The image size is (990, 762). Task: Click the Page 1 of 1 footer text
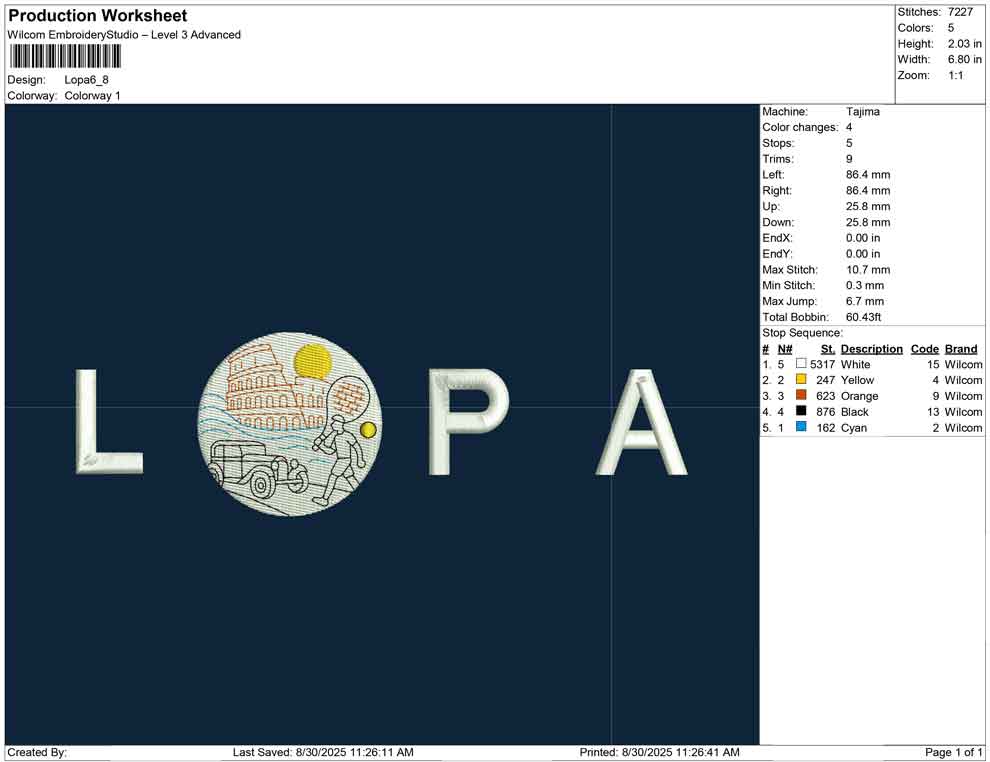[x=954, y=752]
